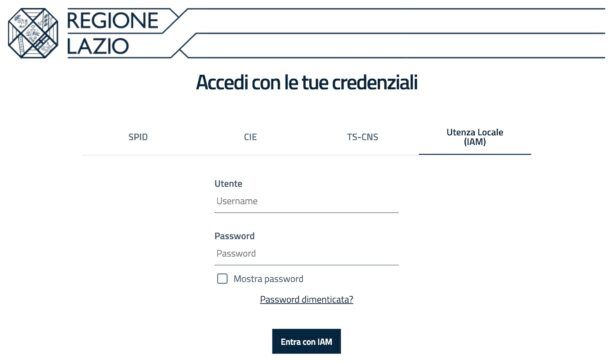This screenshot has height=363, width=610.
Task: Click the underline beneath Utenza Locale tab
Action: [475, 154]
